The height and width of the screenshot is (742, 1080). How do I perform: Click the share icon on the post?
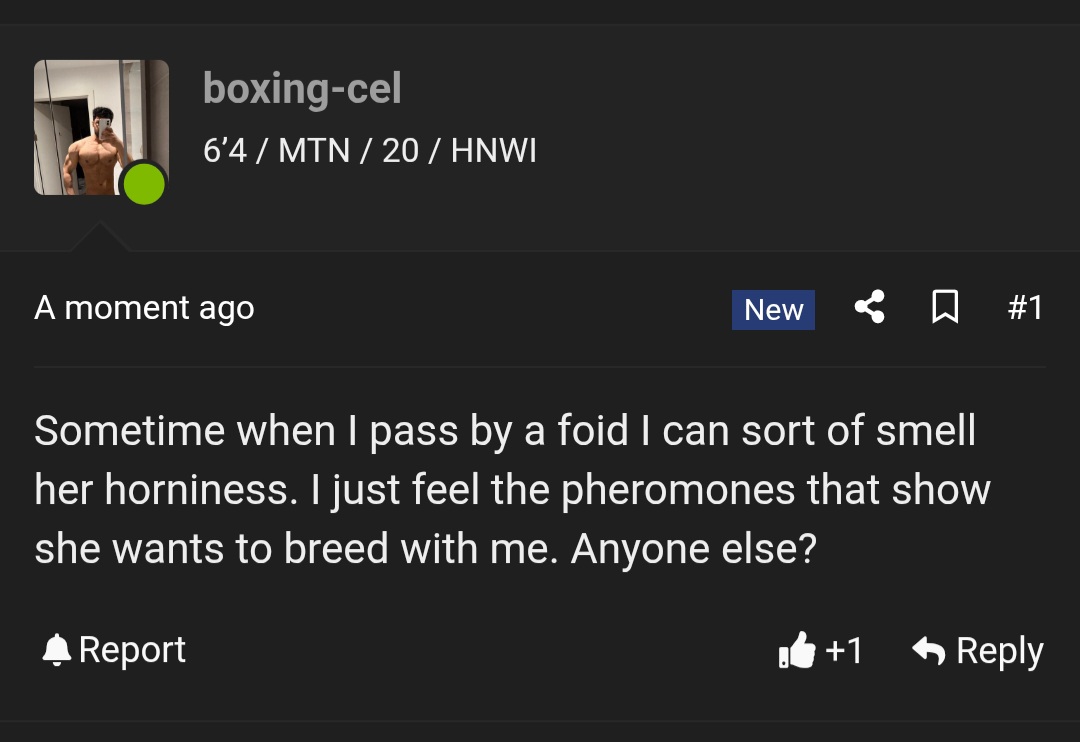pos(869,308)
